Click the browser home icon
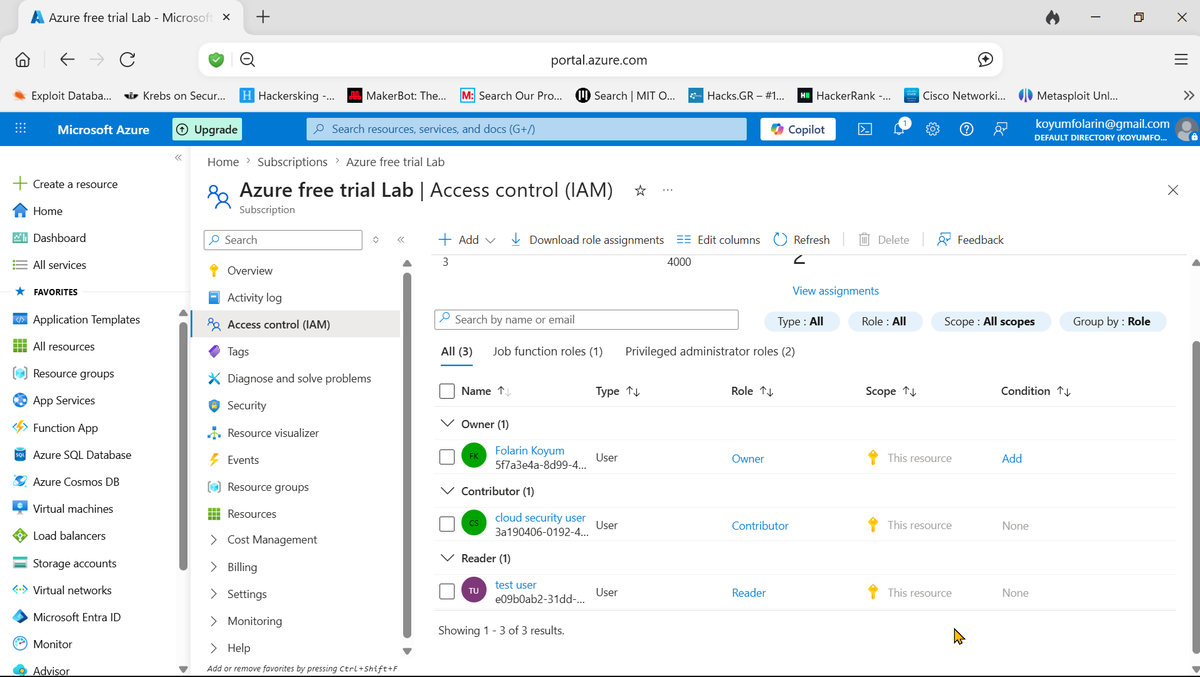 pyautogui.click(x=22, y=60)
